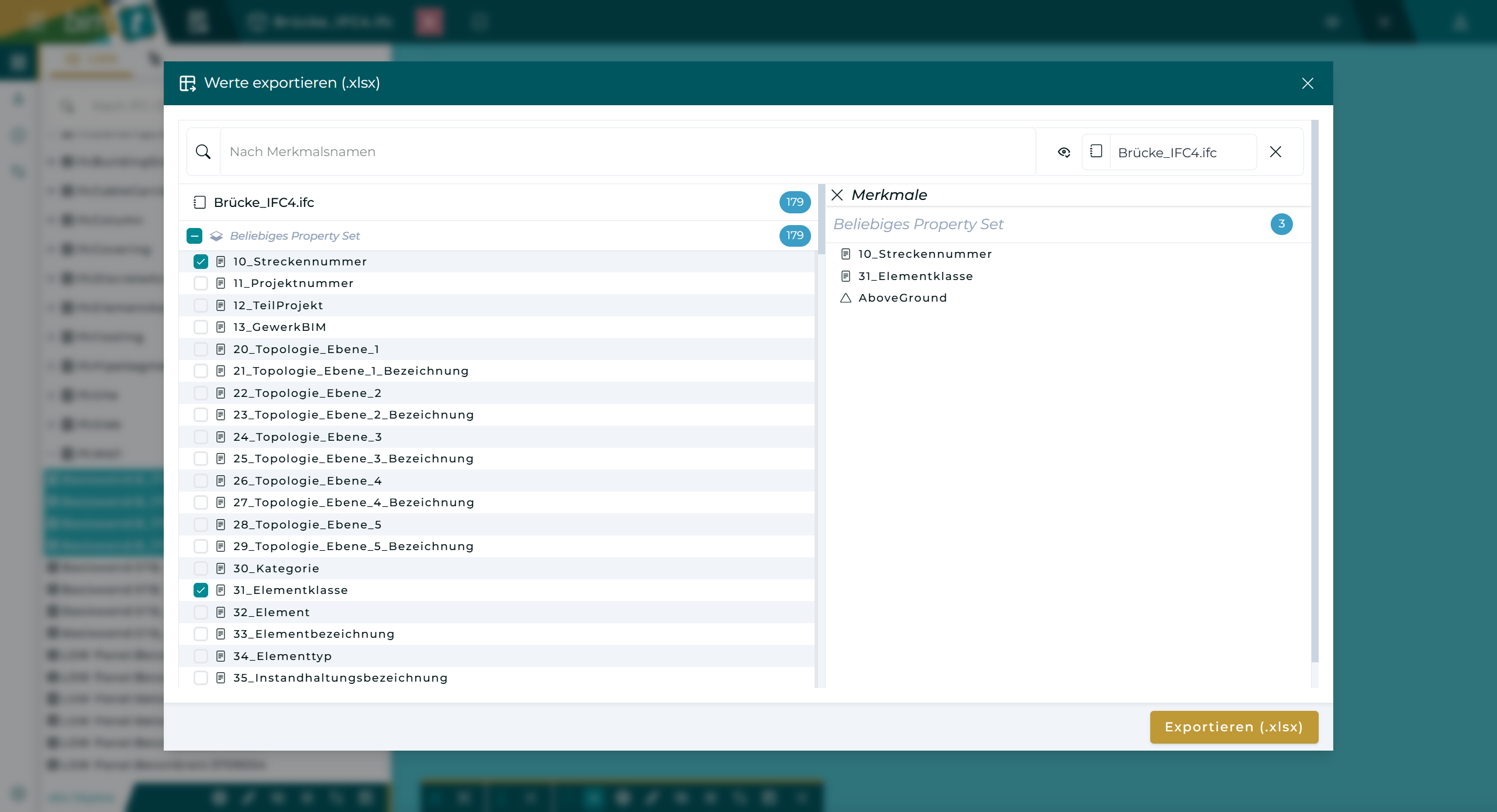Viewport: 1497px width, 812px height.
Task: Clear the Brücke_IFC4.ifc file filter
Action: pyautogui.click(x=1275, y=152)
